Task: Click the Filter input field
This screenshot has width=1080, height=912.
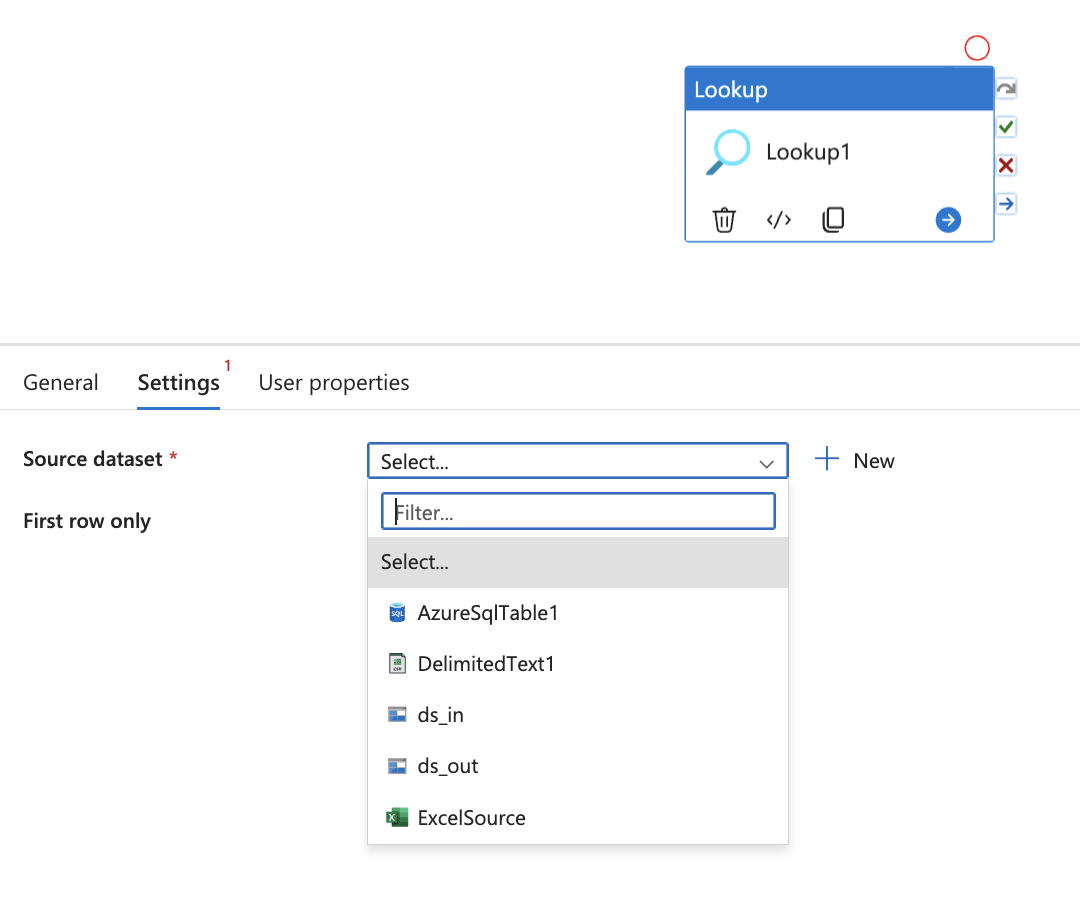Action: point(578,511)
